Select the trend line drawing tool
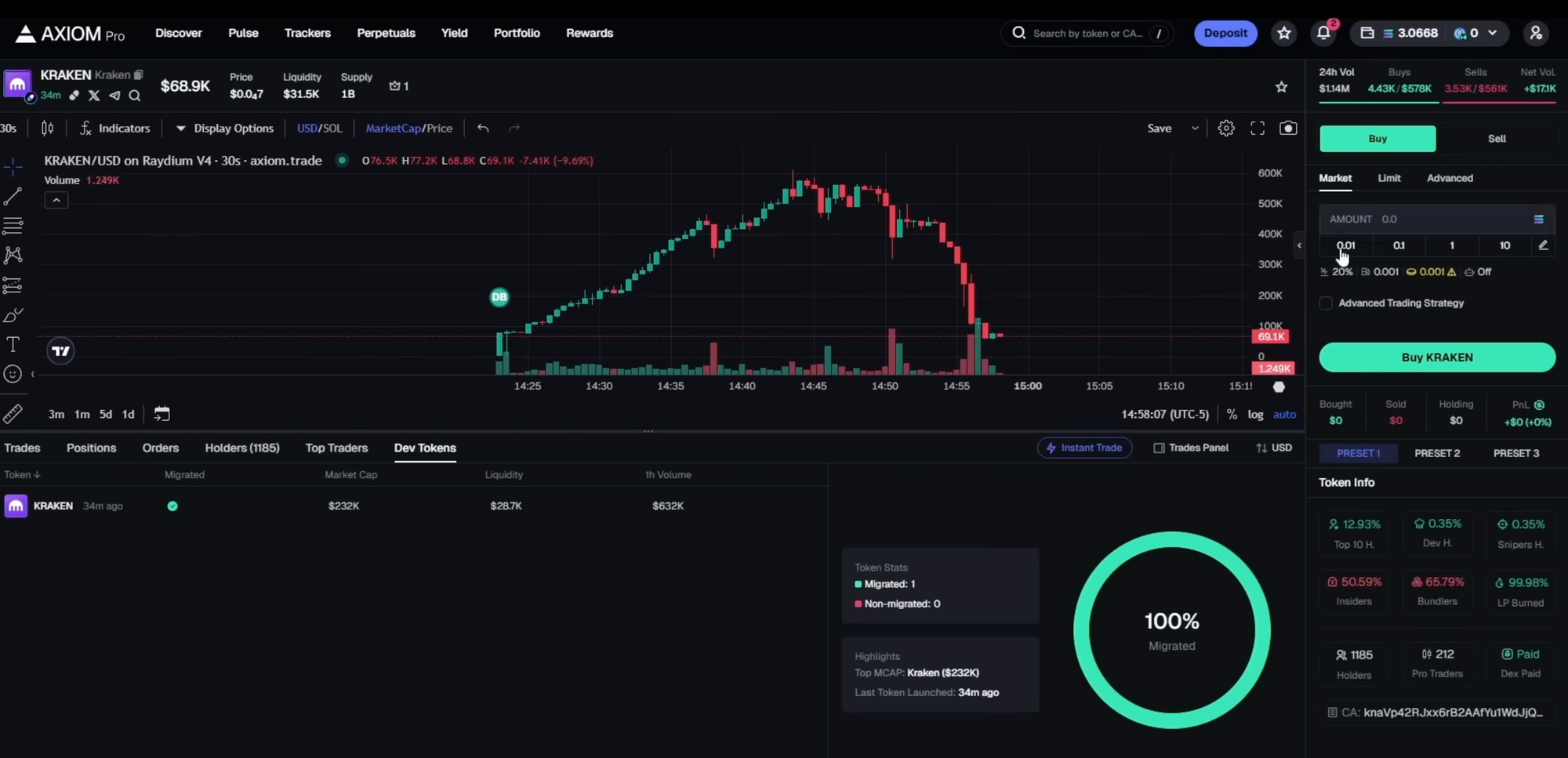 13,196
